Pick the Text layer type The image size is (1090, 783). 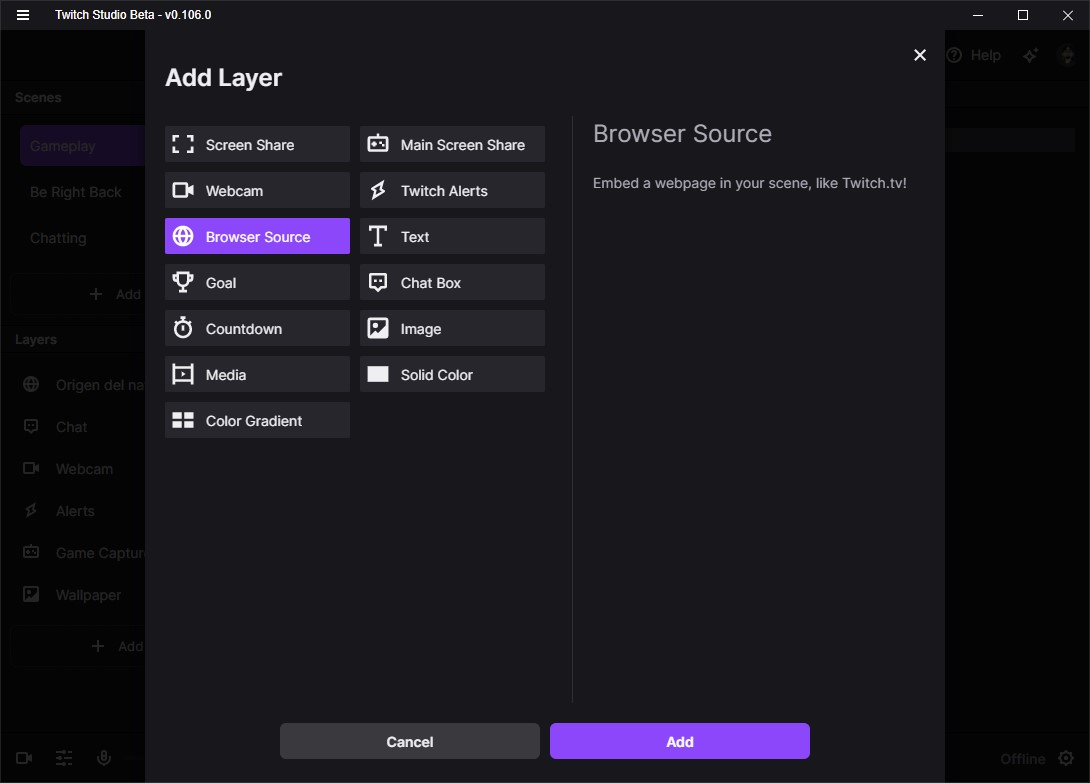pos(452,237)
